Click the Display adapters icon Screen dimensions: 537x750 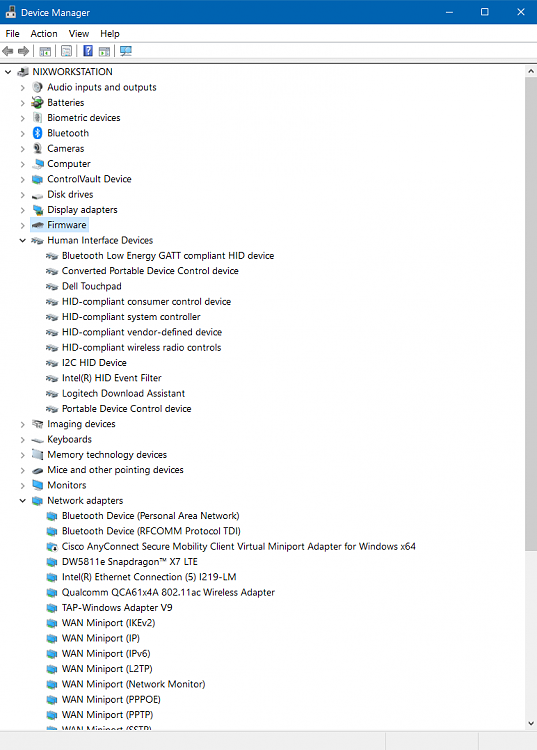point(37,210)
